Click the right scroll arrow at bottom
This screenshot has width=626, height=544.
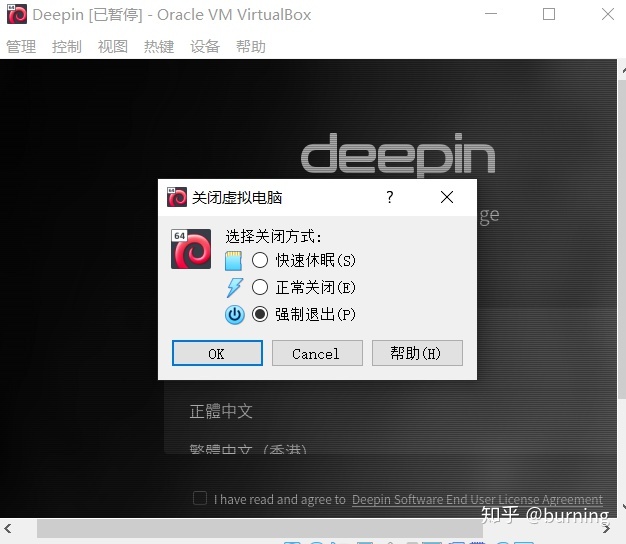606,529
